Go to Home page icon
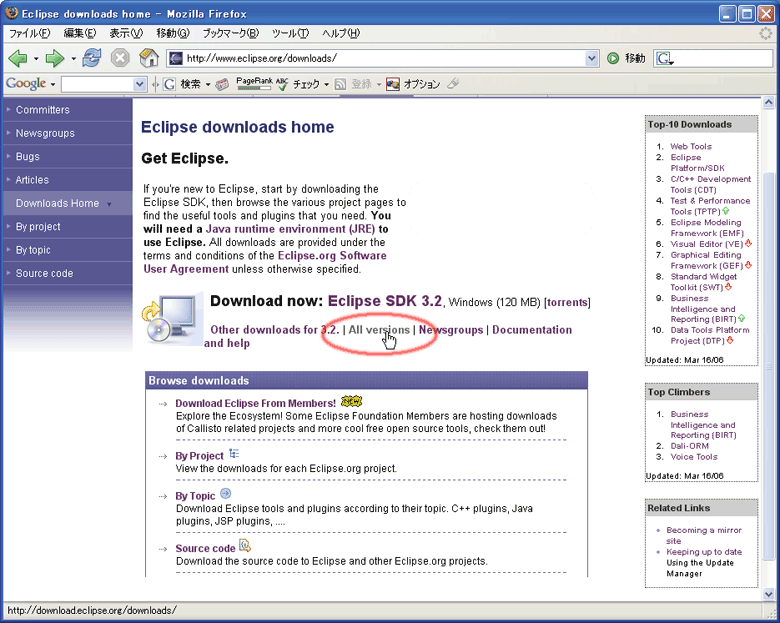The height and width of the screenshot is (623, 780). tap(148, 58)
